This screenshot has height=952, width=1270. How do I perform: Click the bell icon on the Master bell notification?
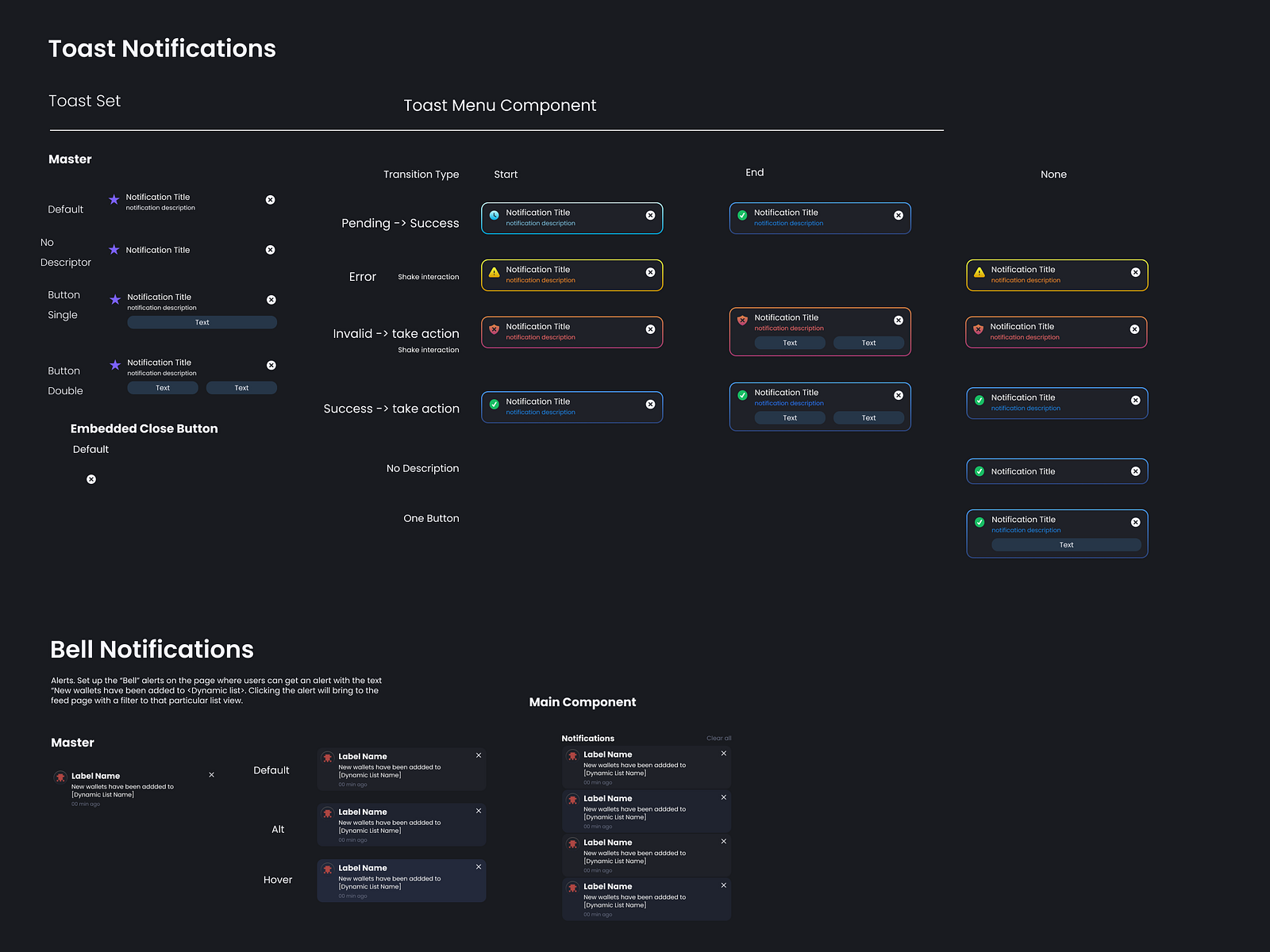coord(61,777)
